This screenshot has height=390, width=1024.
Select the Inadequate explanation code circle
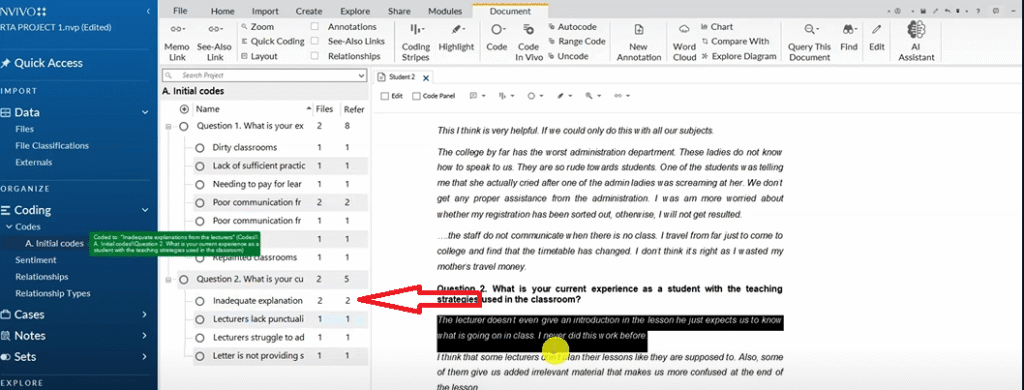point(200,301)
